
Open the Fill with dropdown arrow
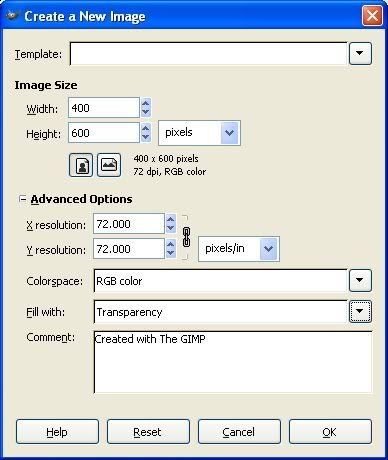pyautogui.click(x=360, y=311)
